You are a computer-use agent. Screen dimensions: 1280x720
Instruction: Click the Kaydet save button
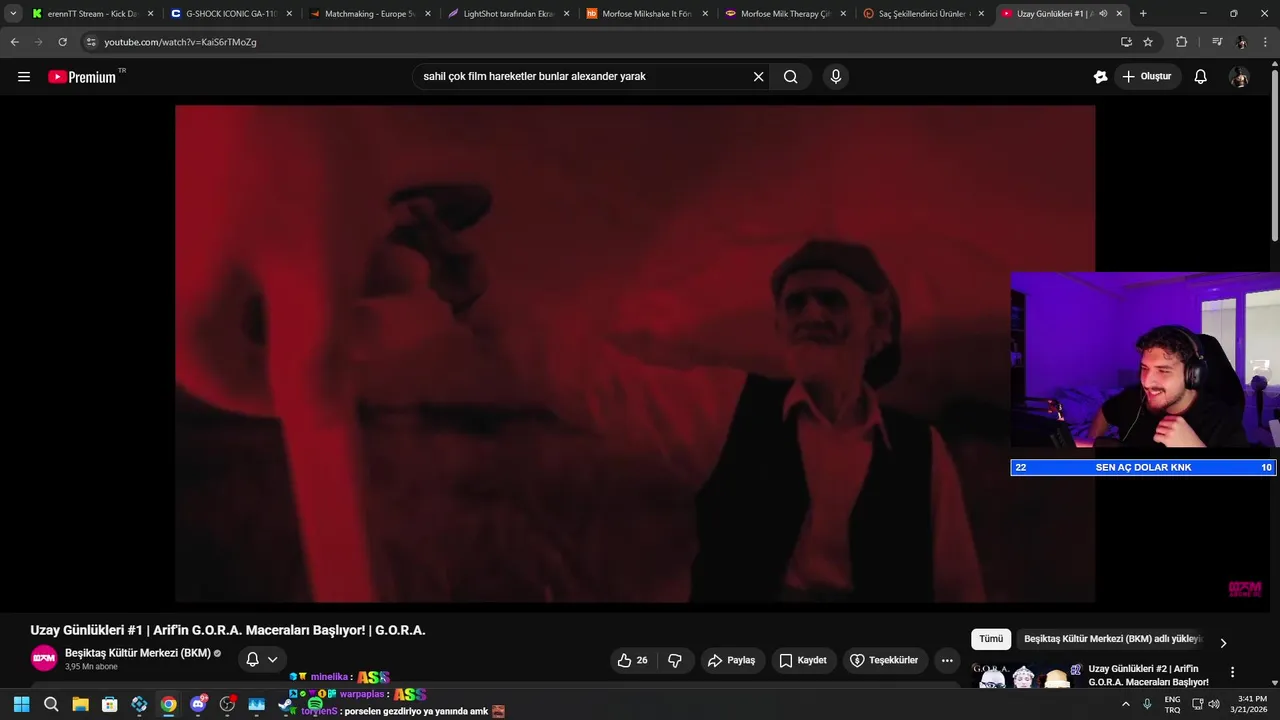click(x=803, y=660)
